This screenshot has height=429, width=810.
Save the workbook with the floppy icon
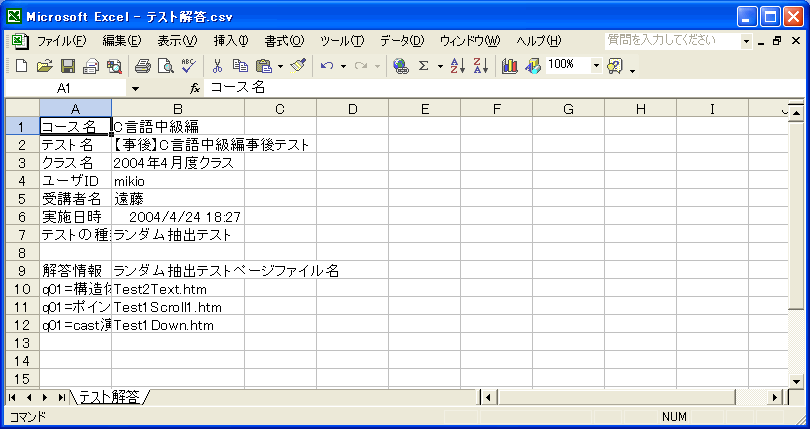(68, 66)
